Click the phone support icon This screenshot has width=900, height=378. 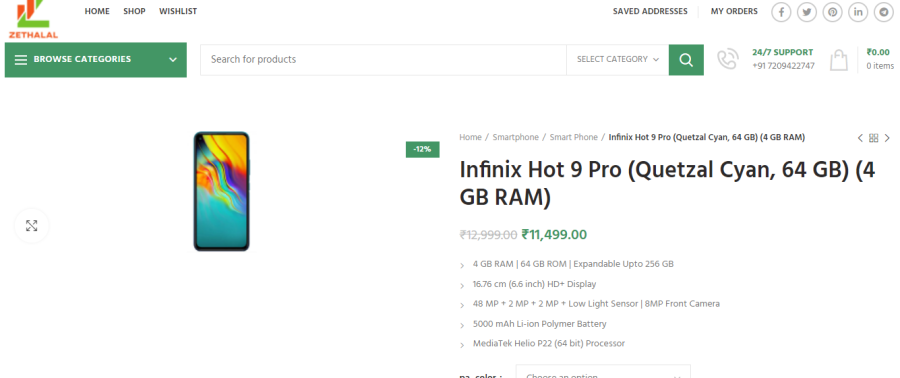pos(728,60)
